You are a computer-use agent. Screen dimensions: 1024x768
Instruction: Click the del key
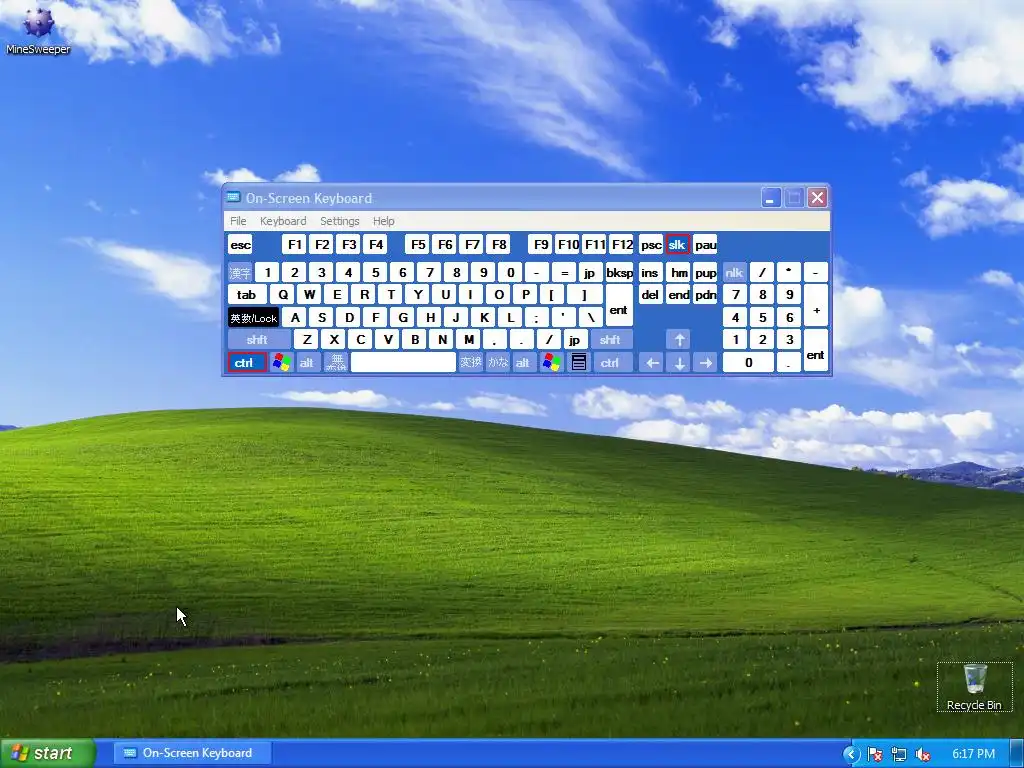click(x=650, y=295)
